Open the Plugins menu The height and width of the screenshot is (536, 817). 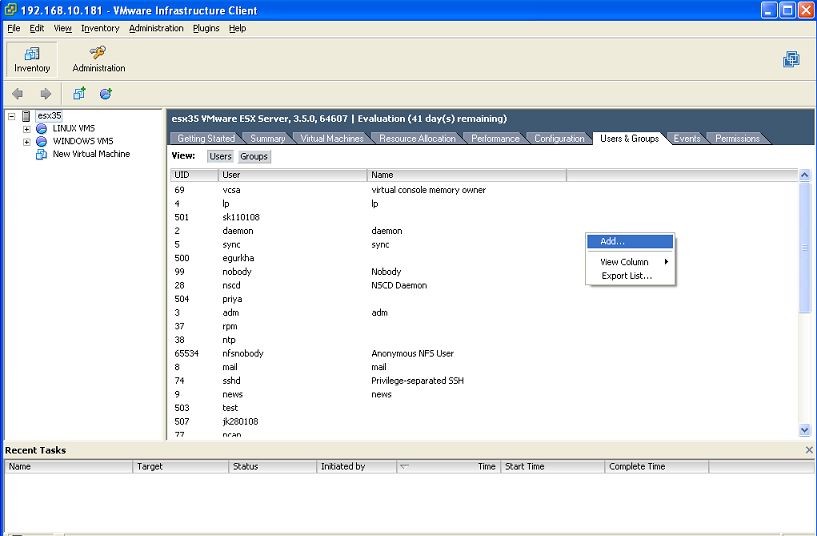click(206, 28)
